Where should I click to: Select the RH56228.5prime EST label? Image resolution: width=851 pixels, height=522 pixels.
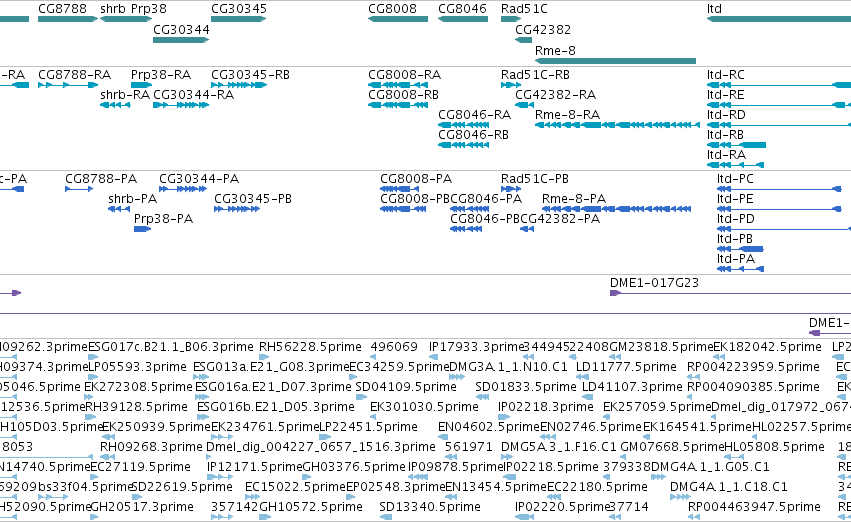(x=310, y=347)
